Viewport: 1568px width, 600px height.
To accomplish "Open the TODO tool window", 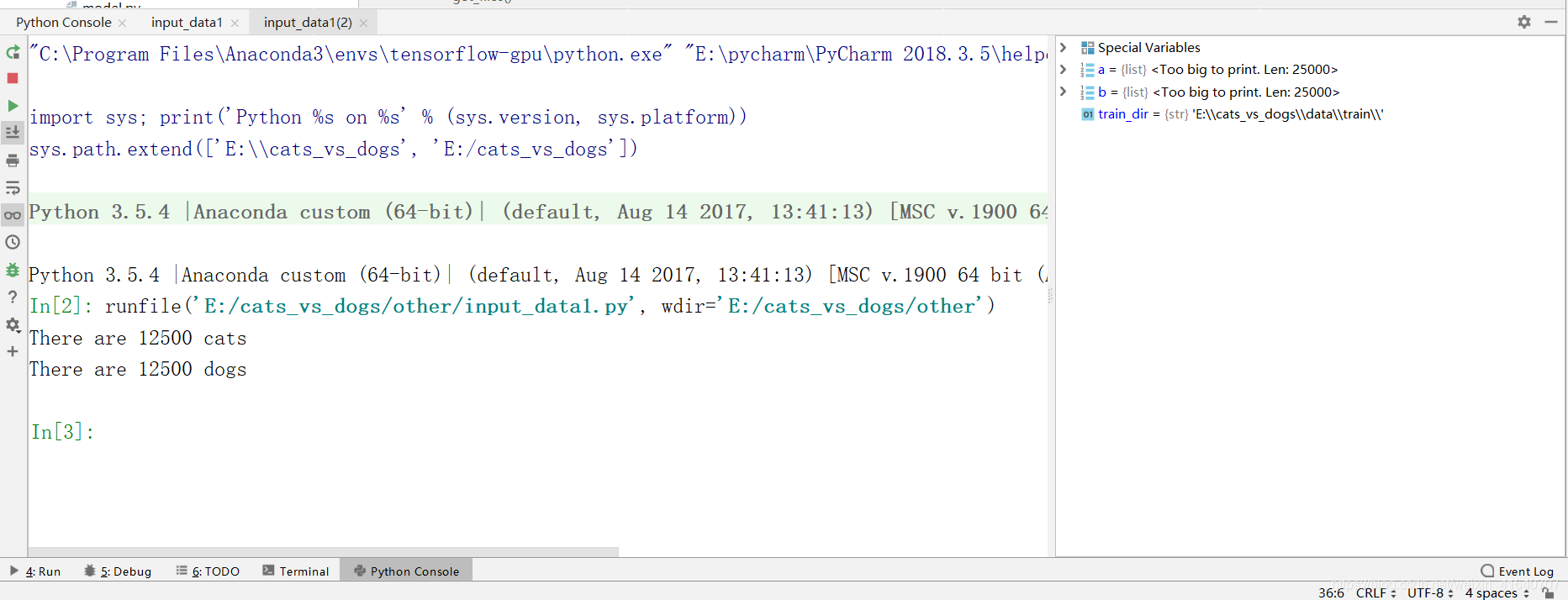I will pyautogui.click(x=208, y=571).
